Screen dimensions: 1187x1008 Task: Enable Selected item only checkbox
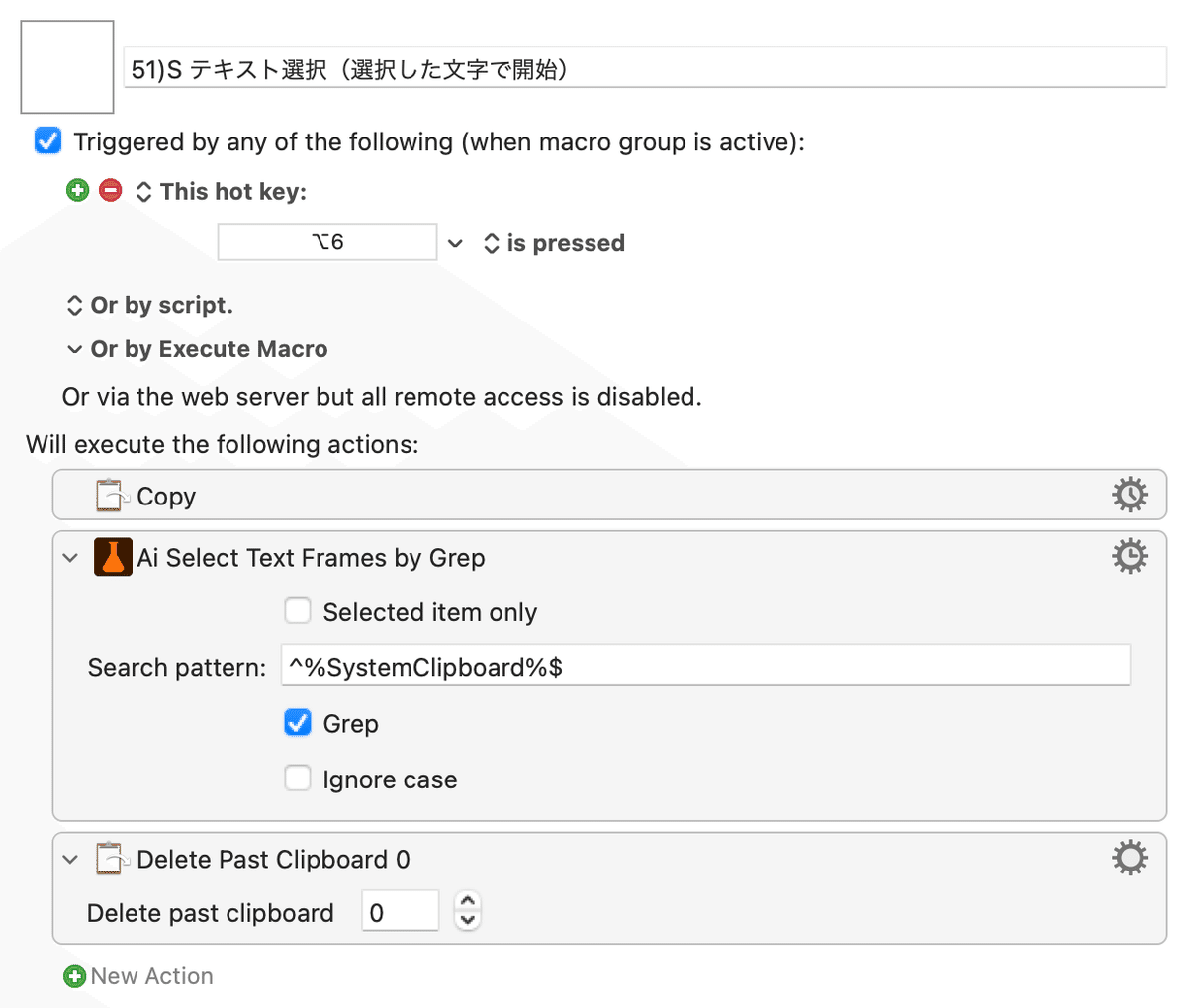point(298,610)
